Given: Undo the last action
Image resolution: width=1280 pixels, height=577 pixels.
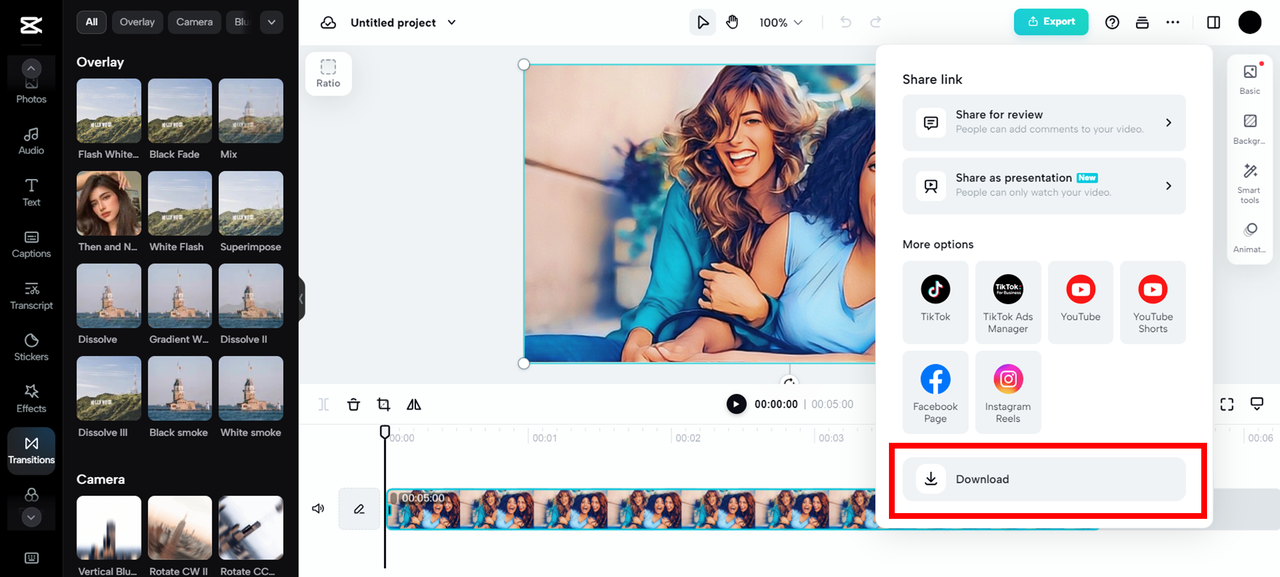Looking at the screenshot, I should click(846, 22).
